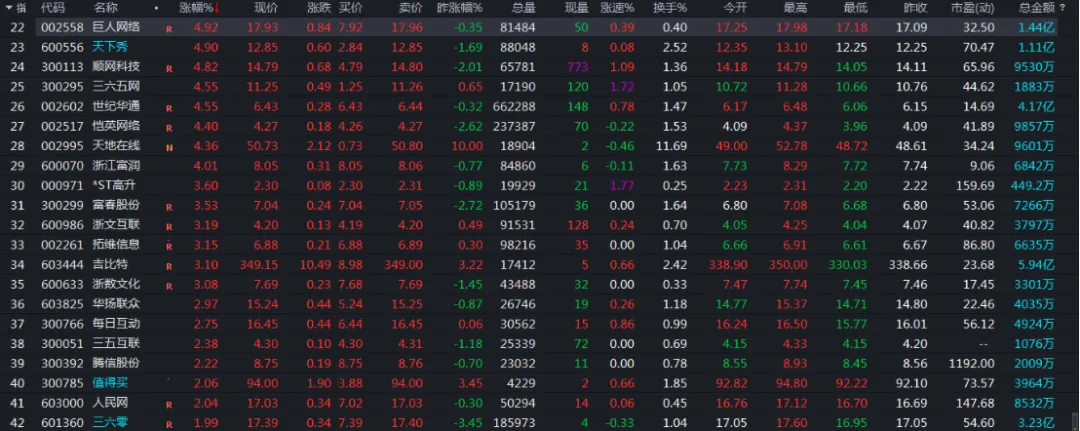The image size is (1080, 431).
Task: Sort by the 昨收 column header
Action: [x=915, y=8]
